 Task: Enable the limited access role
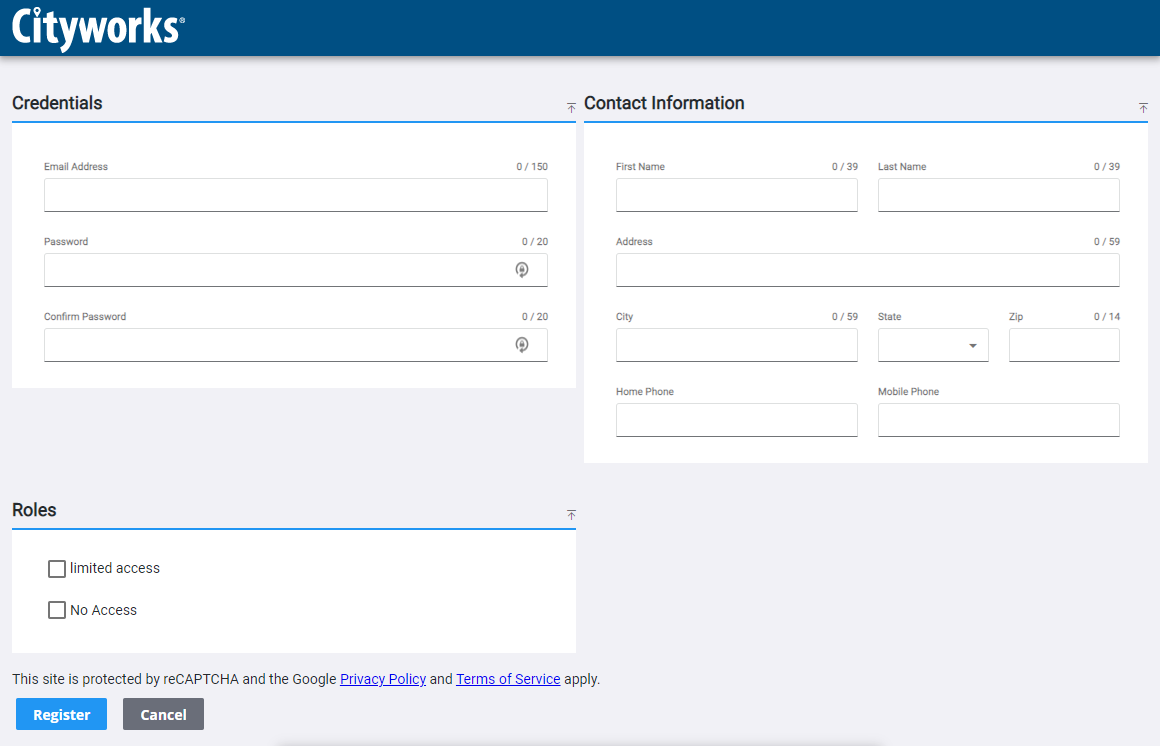[x=57, y=568]
